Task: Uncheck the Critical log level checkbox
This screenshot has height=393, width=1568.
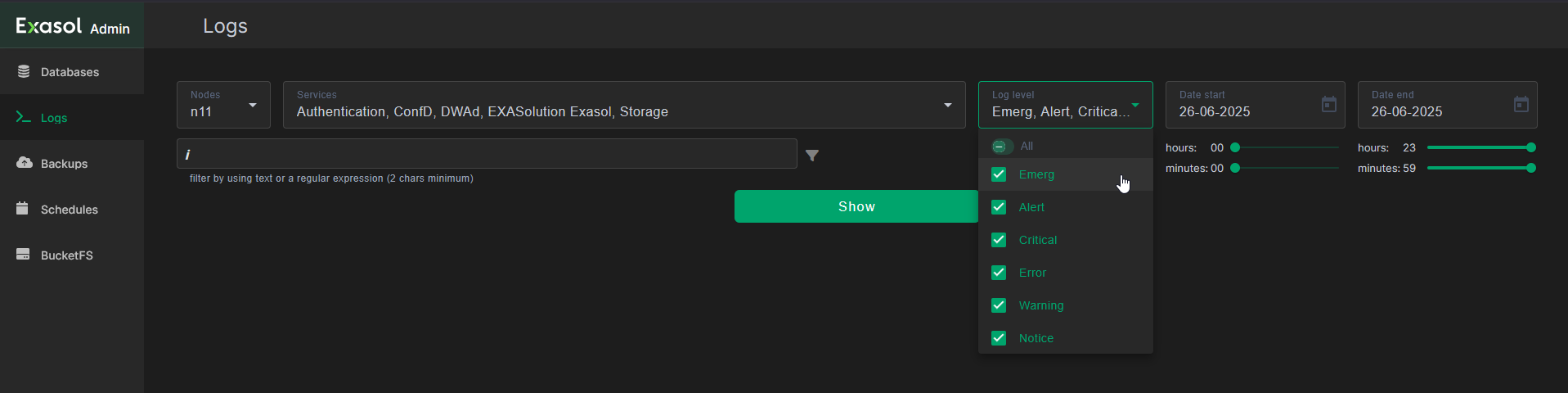Action: click(999, 240)
